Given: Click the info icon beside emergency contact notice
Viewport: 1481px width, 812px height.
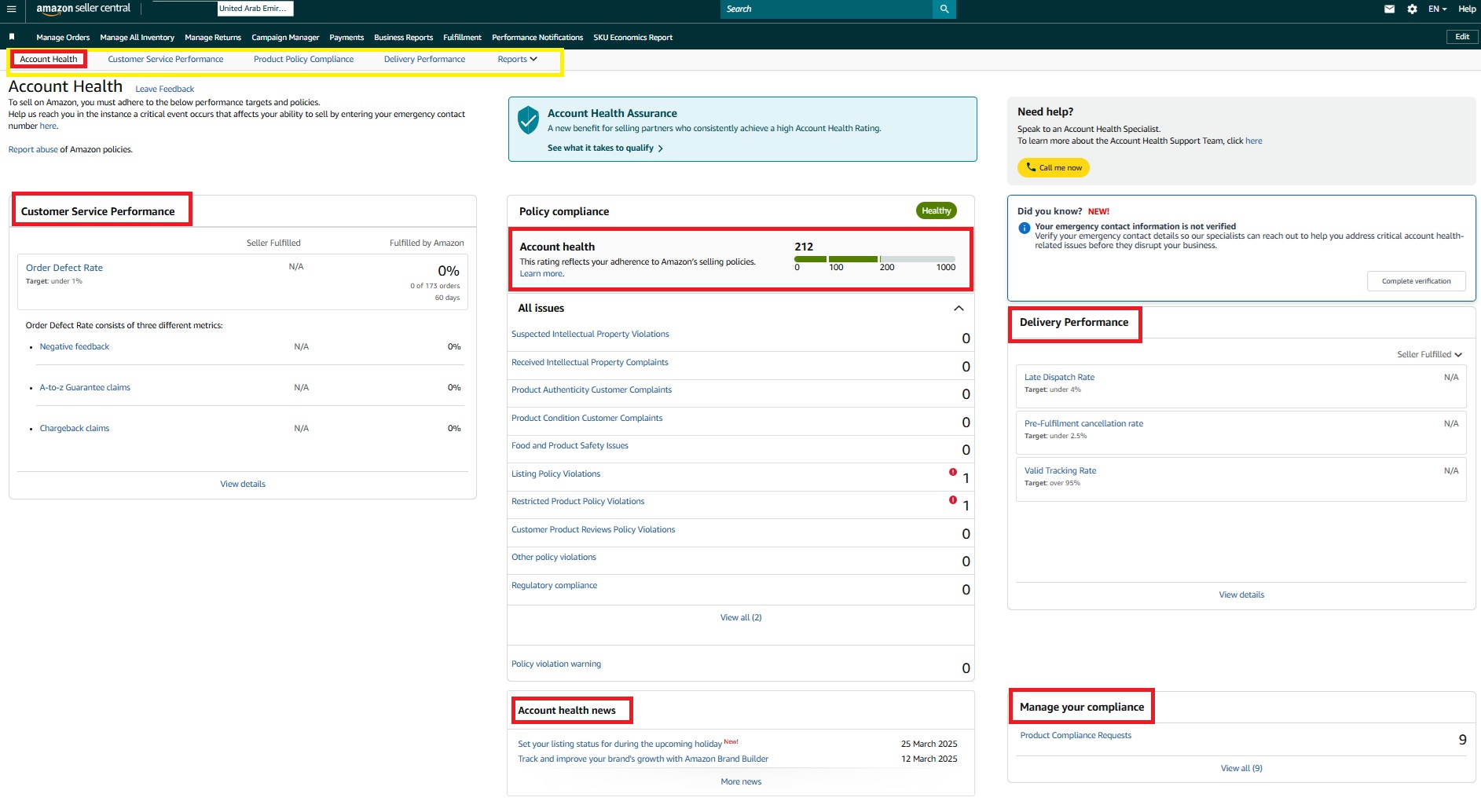Looking at the screenshot, I should pyautogui.click(x=1025, y=228).
